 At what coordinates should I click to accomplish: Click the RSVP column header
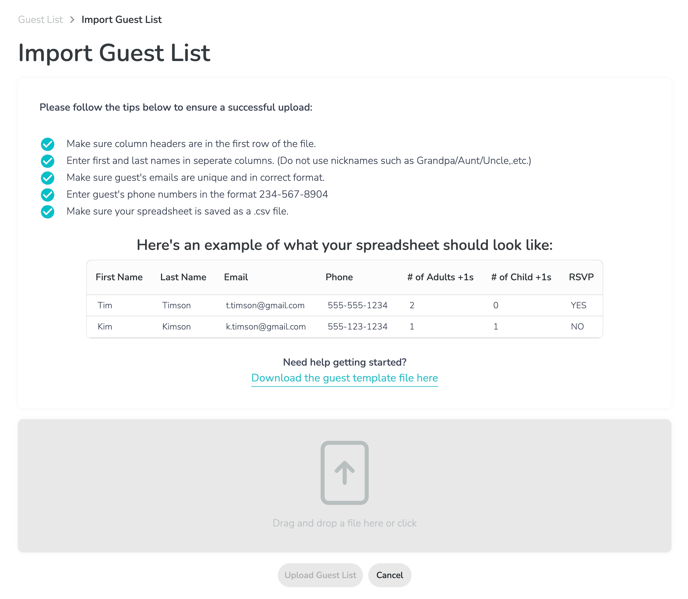(581, 277)
